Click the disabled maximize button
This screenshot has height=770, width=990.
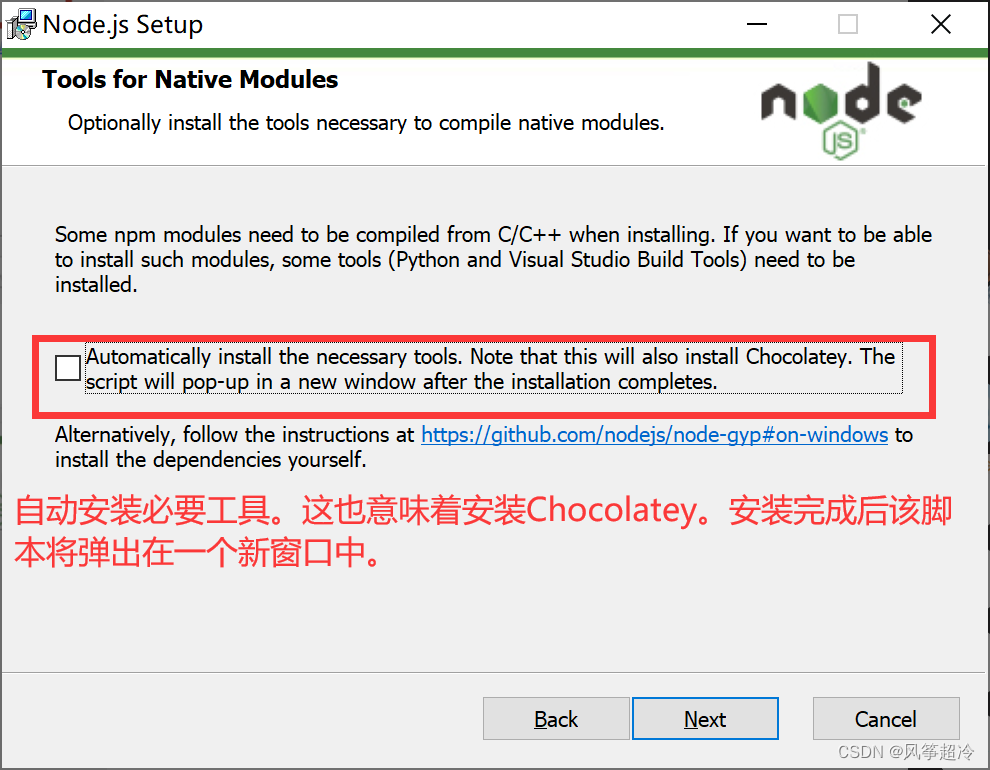(x=847, y=25)
